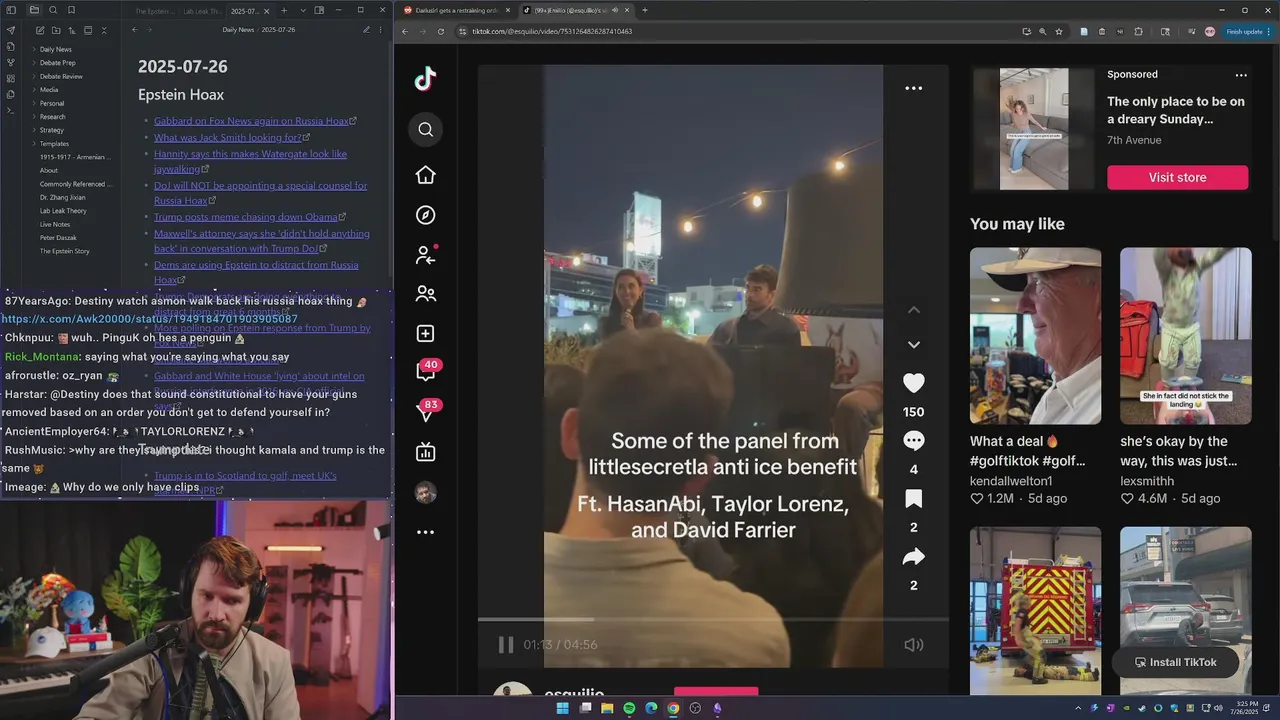Toggle Obsidian left sidebar
The width and height of the screenshot is (1280, 720).
coord(11,10)
